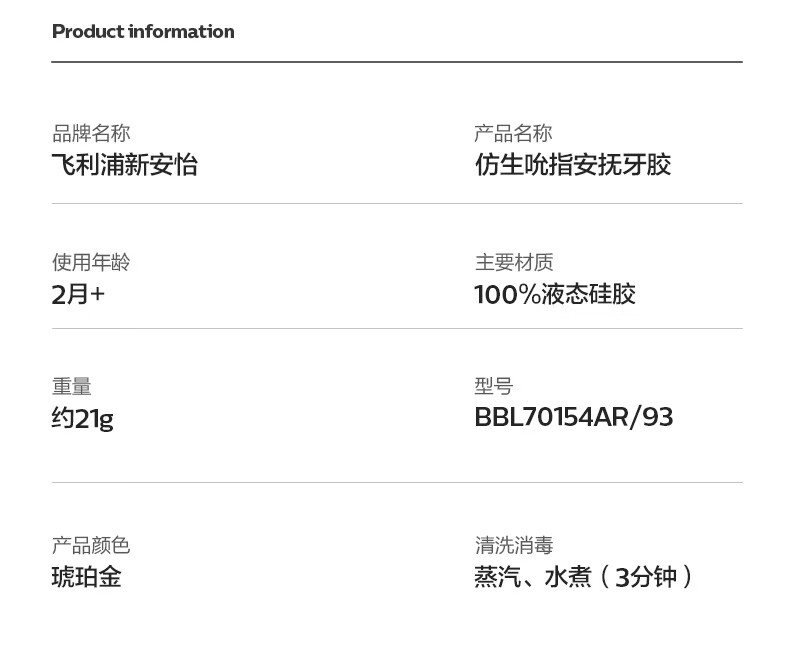Select the 型号 label

493,386
